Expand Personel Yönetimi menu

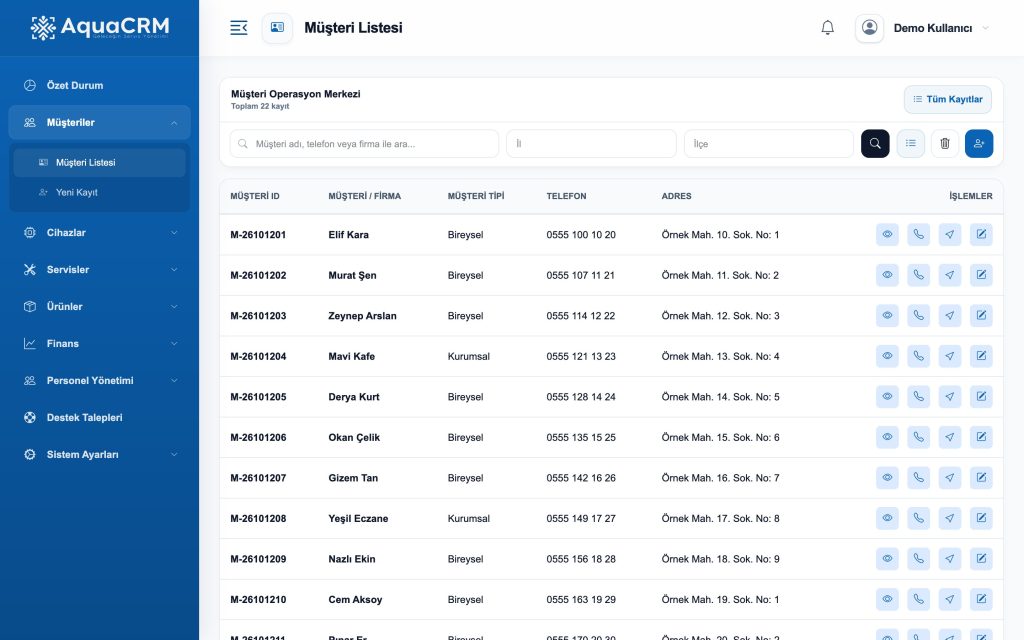coord(99,380)
